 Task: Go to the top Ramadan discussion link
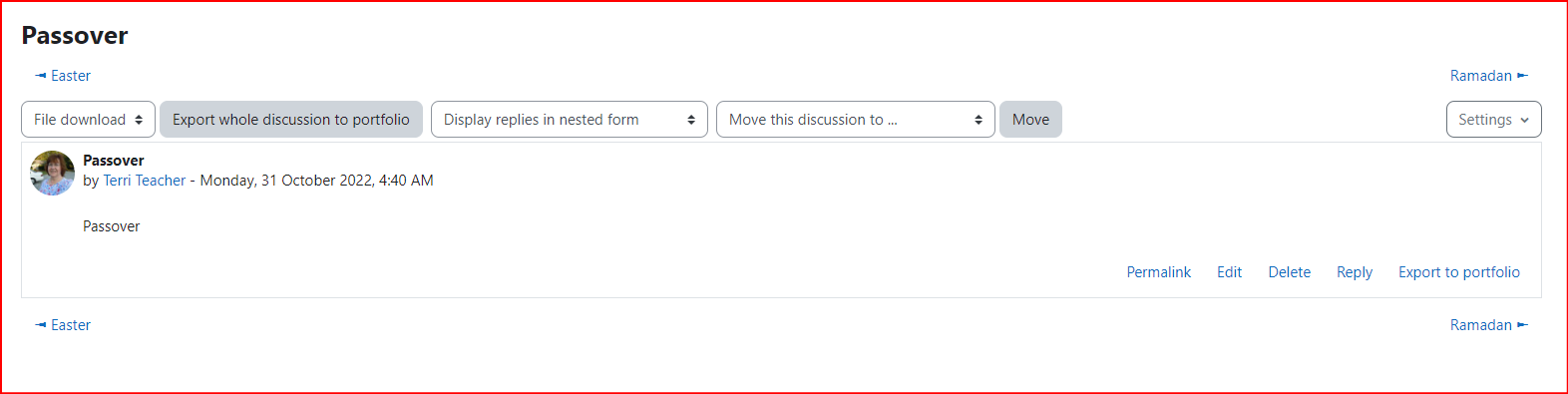click(x=1480, y=76)
